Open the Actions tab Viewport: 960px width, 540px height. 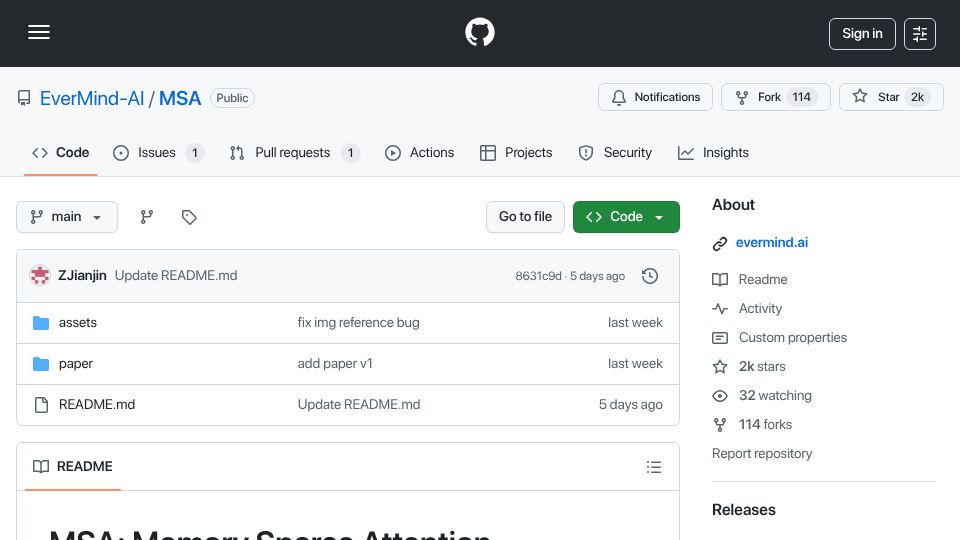click(x=419, y=152)
